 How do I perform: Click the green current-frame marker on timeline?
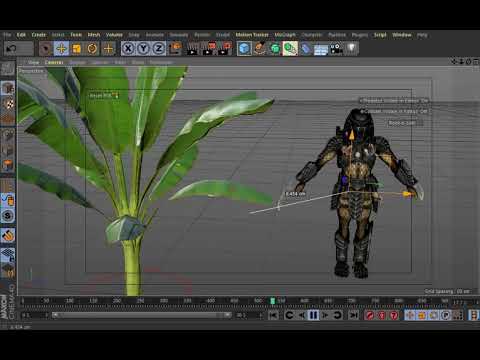(x=272, y=301)
